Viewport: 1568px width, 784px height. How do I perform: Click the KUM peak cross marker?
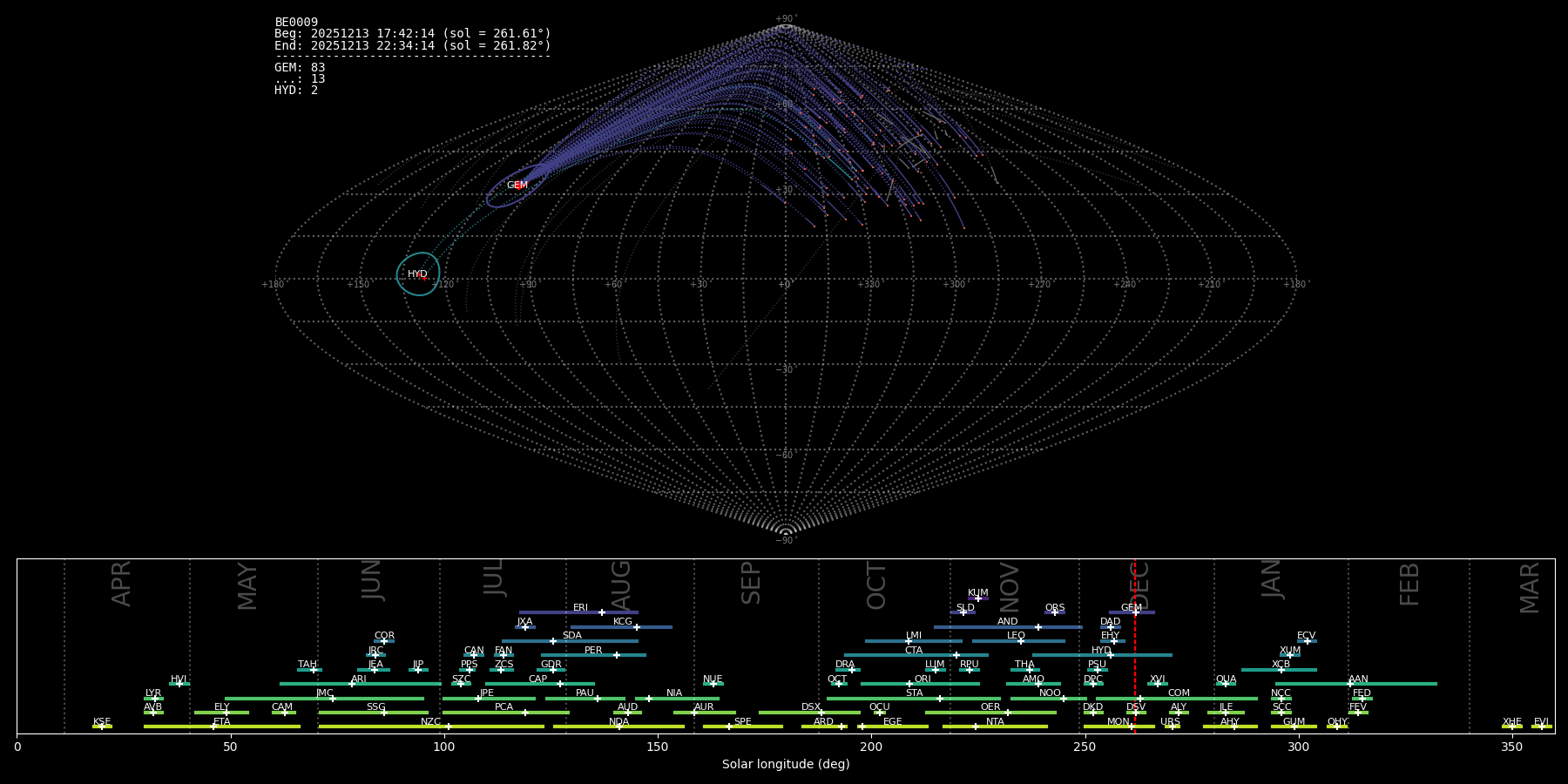pyautogui.click(x=978, y=598)
